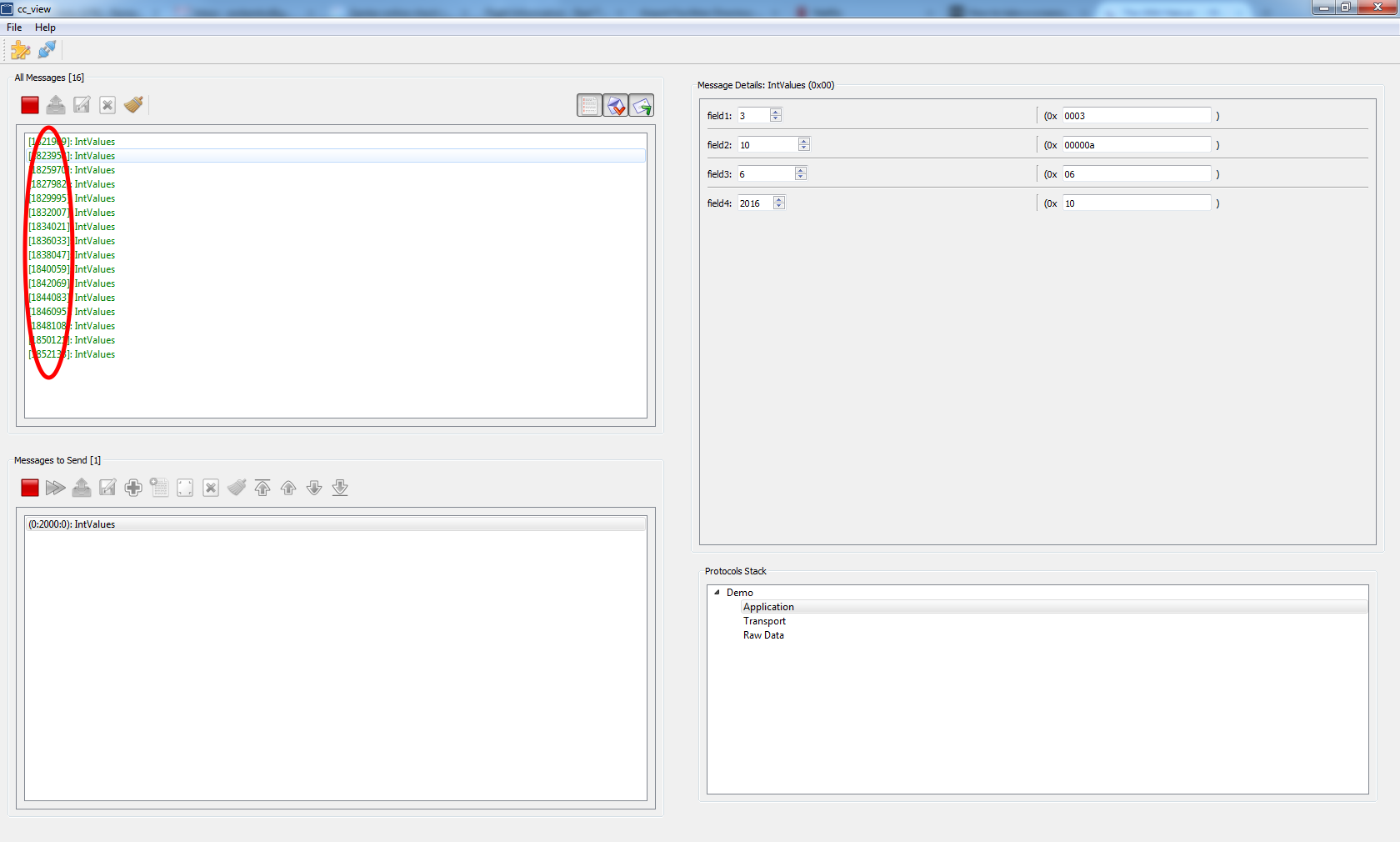
Task: Click the field3 hex input showing 06
Action: click(1137, 174)
